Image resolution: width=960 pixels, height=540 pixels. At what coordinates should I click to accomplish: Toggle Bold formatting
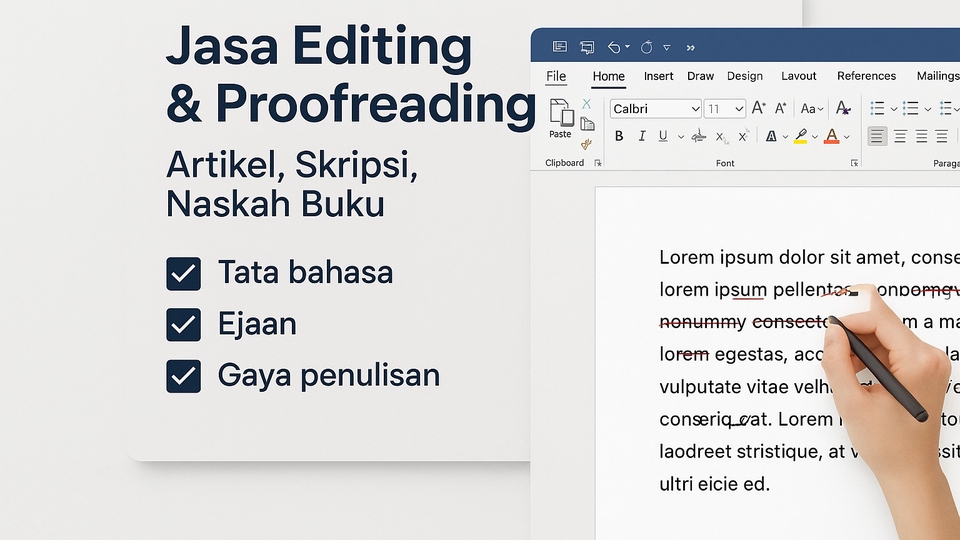619,136
